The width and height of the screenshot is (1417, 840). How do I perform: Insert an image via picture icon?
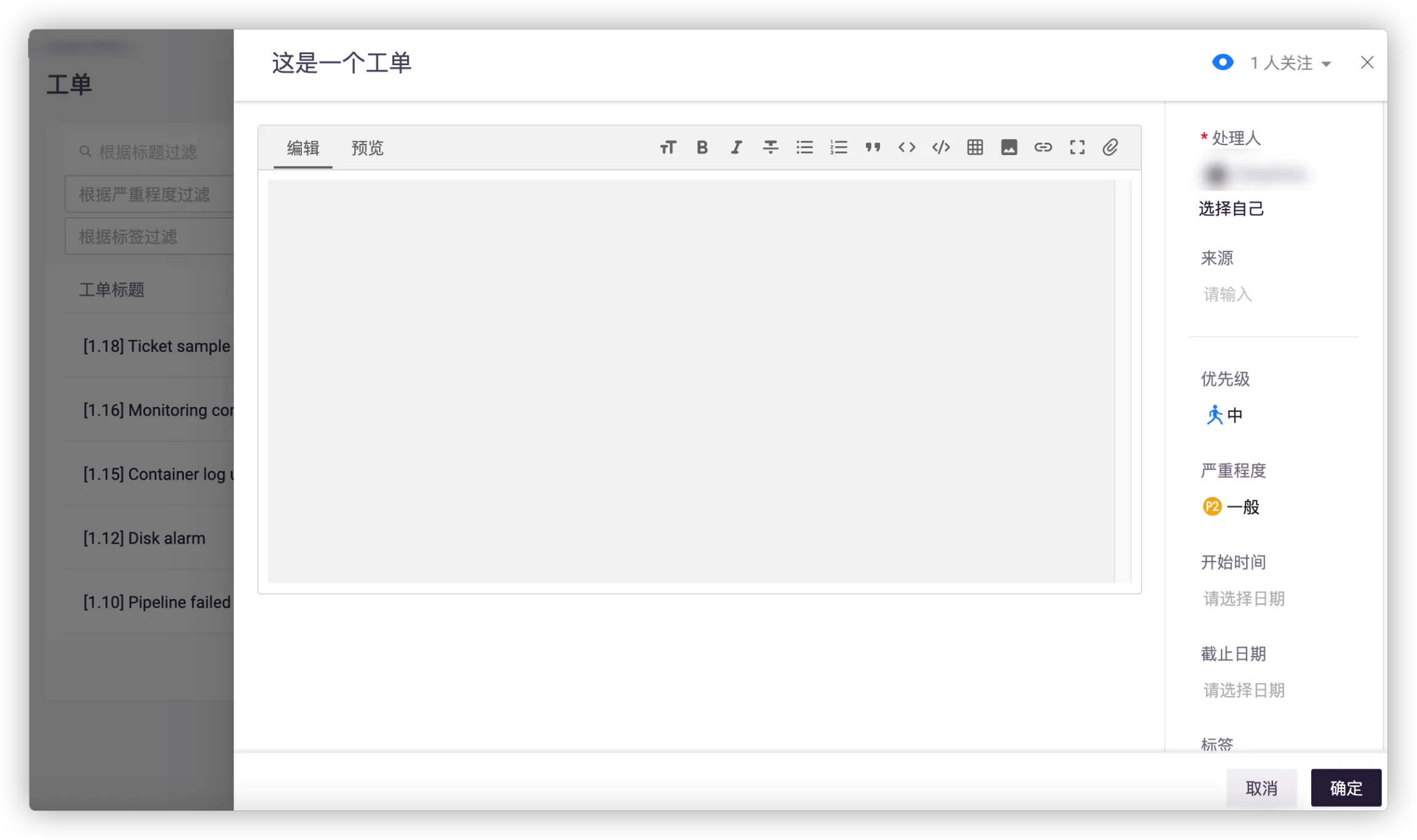1009,148
